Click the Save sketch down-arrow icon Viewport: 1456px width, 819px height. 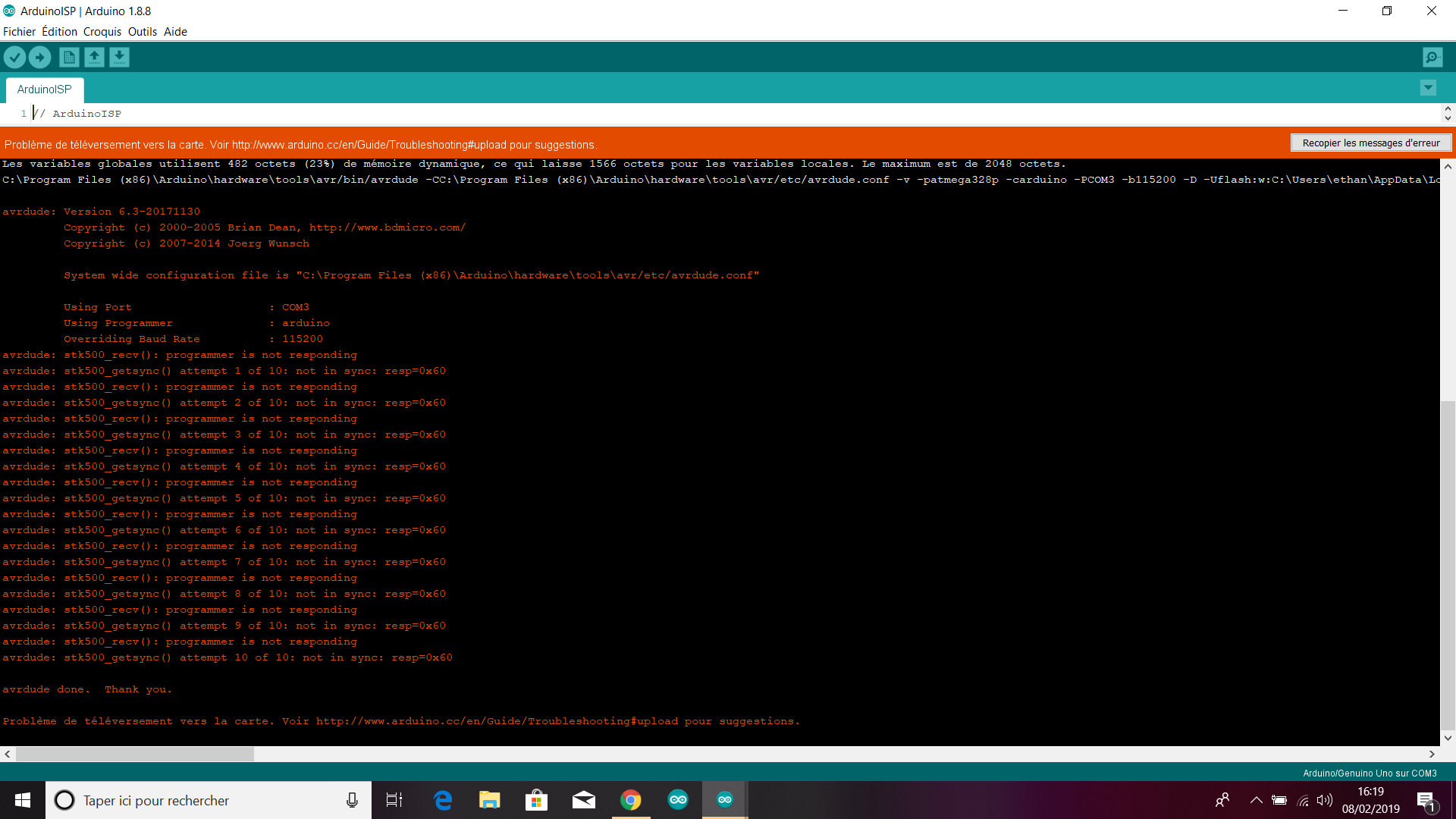119,57
